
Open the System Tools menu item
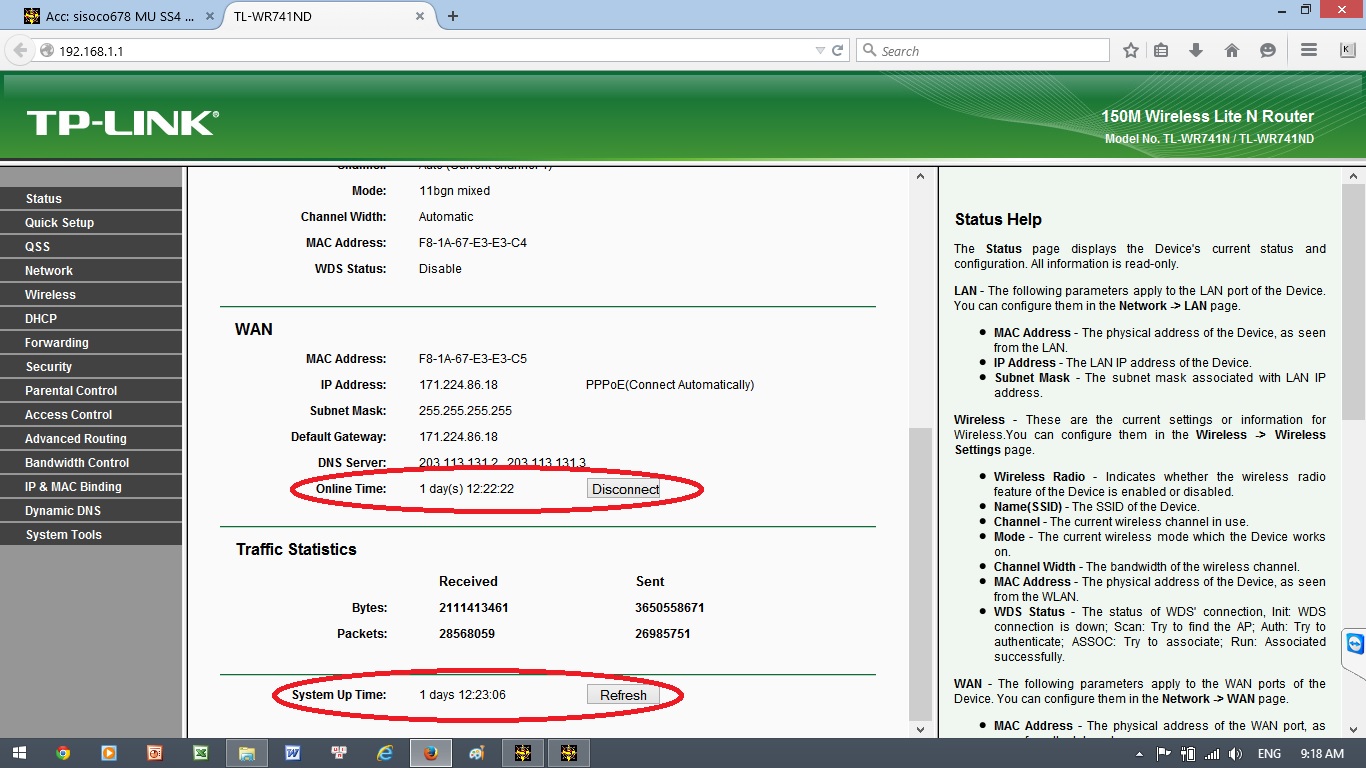point(91,534)
